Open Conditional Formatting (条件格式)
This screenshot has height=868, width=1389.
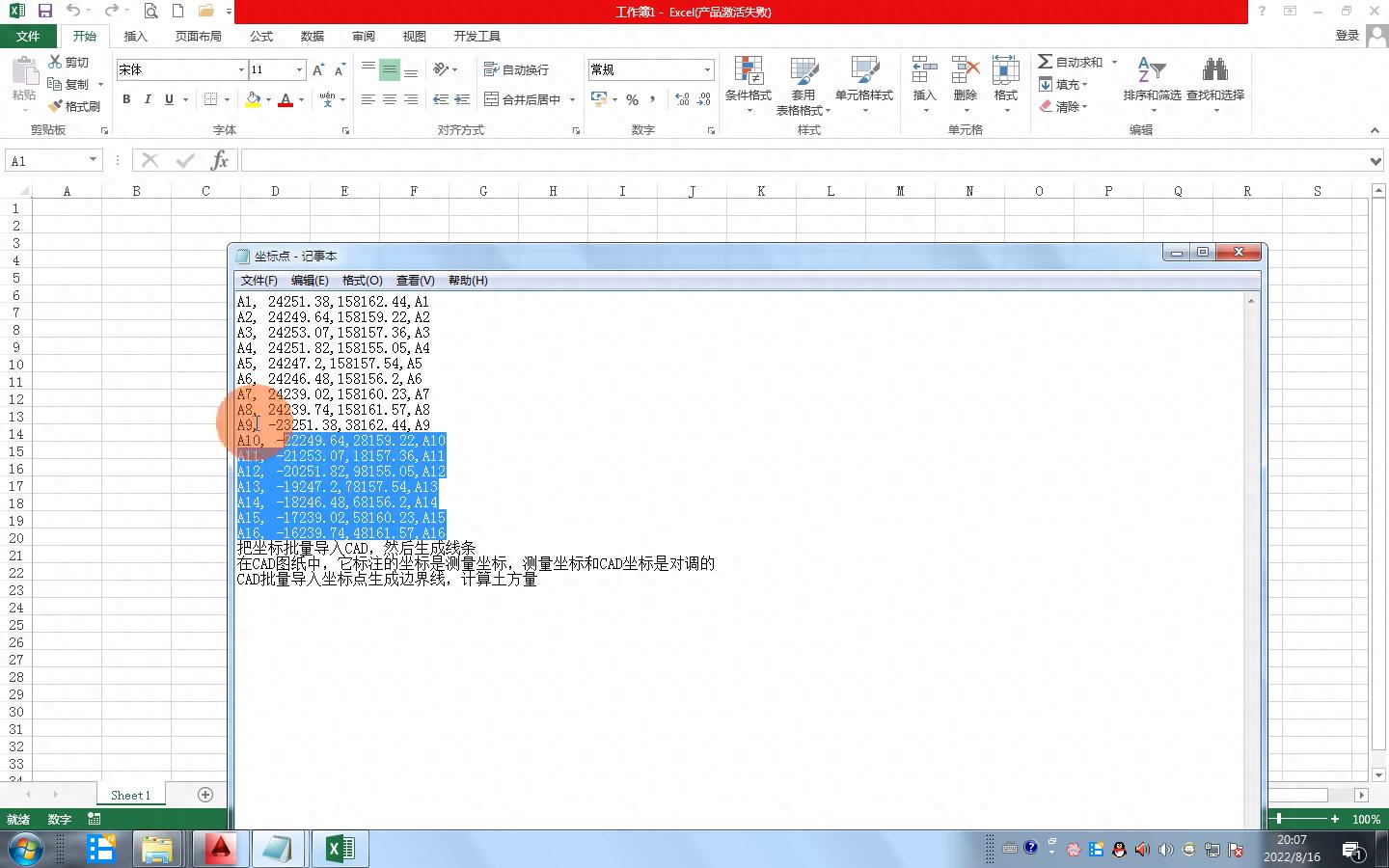point(748,84)
